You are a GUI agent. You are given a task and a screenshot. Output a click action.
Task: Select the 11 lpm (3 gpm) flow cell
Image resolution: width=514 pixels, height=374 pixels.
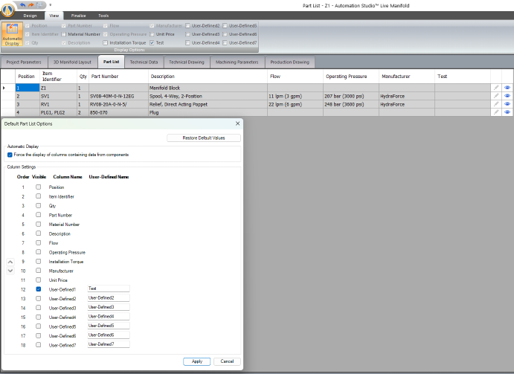pyautogui.click(x=295, y=96)
